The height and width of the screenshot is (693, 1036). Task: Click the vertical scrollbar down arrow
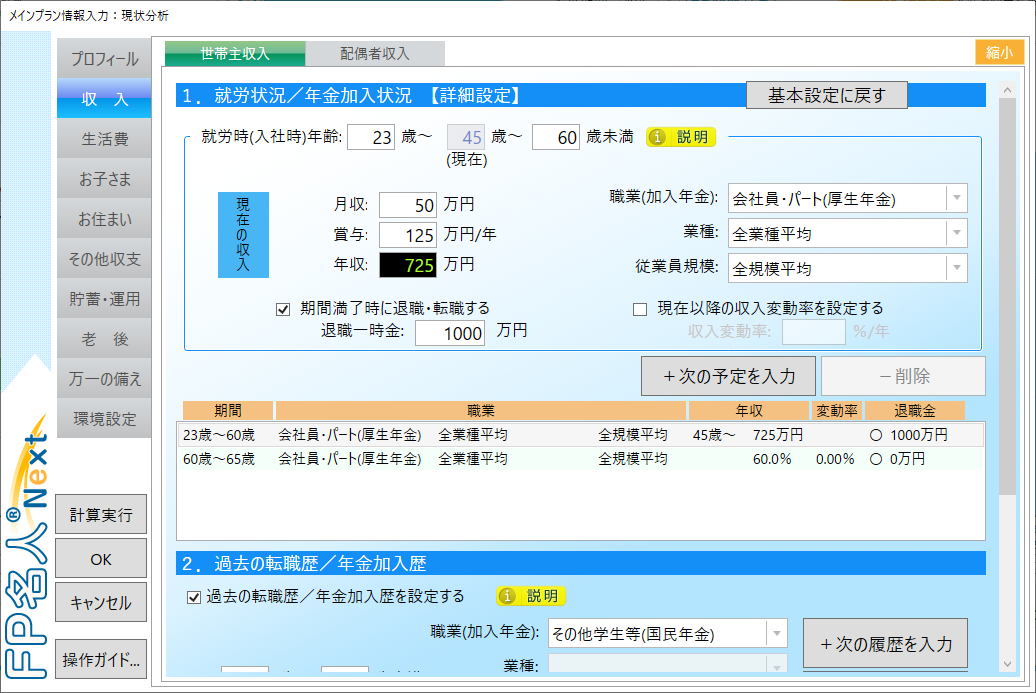(1006, 663)
